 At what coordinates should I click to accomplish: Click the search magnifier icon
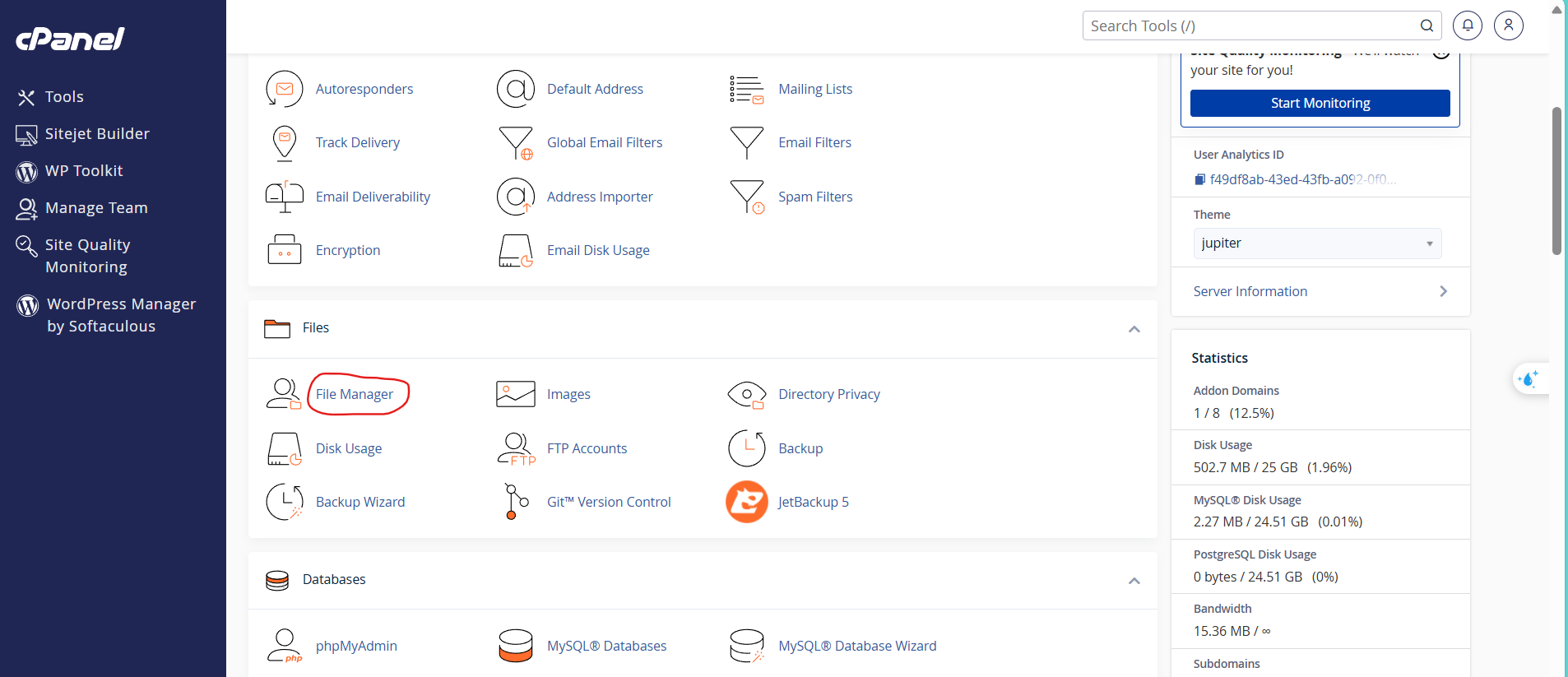[1427, 26]
